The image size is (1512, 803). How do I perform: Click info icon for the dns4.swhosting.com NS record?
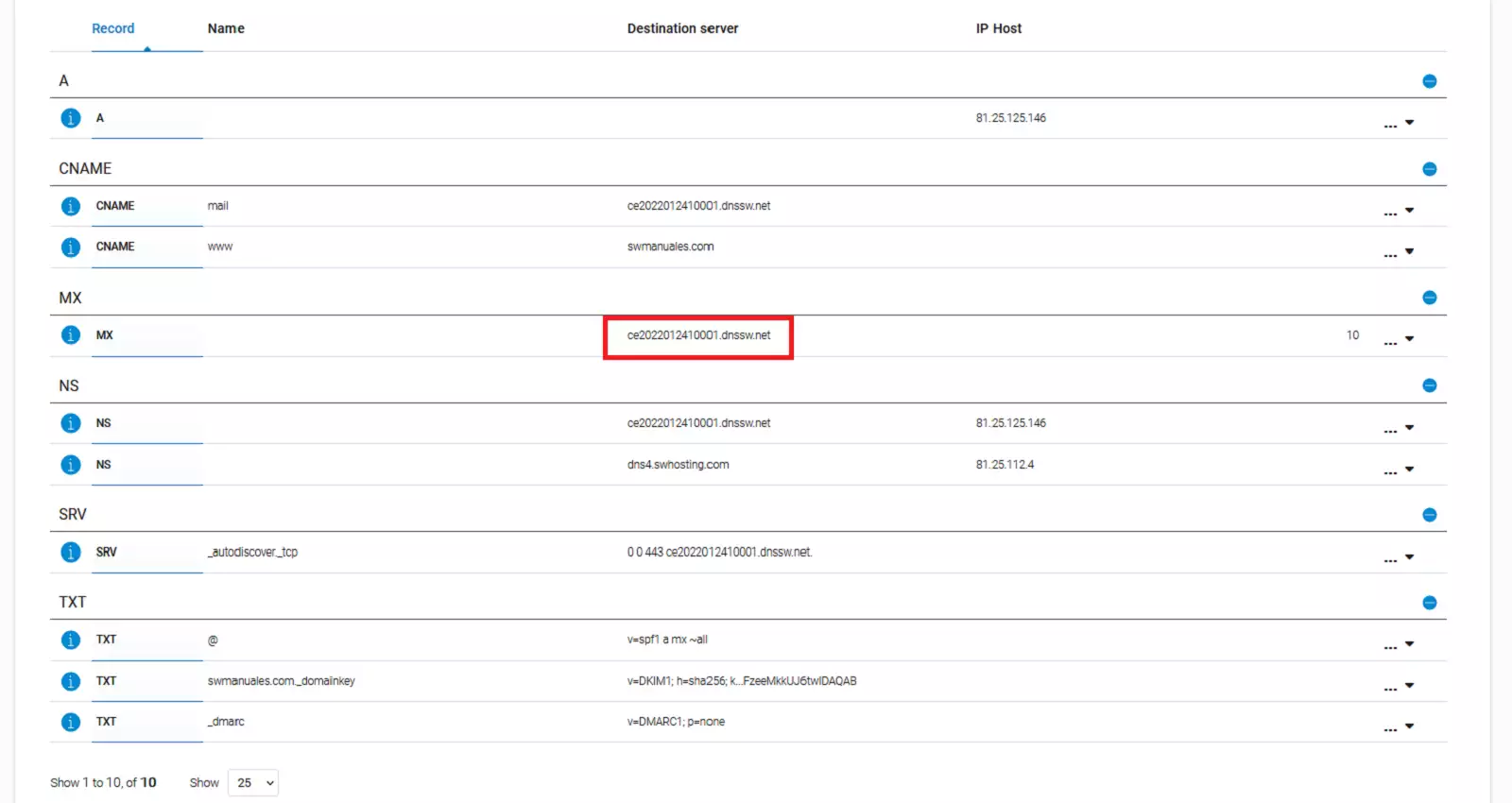coord(71,465)
